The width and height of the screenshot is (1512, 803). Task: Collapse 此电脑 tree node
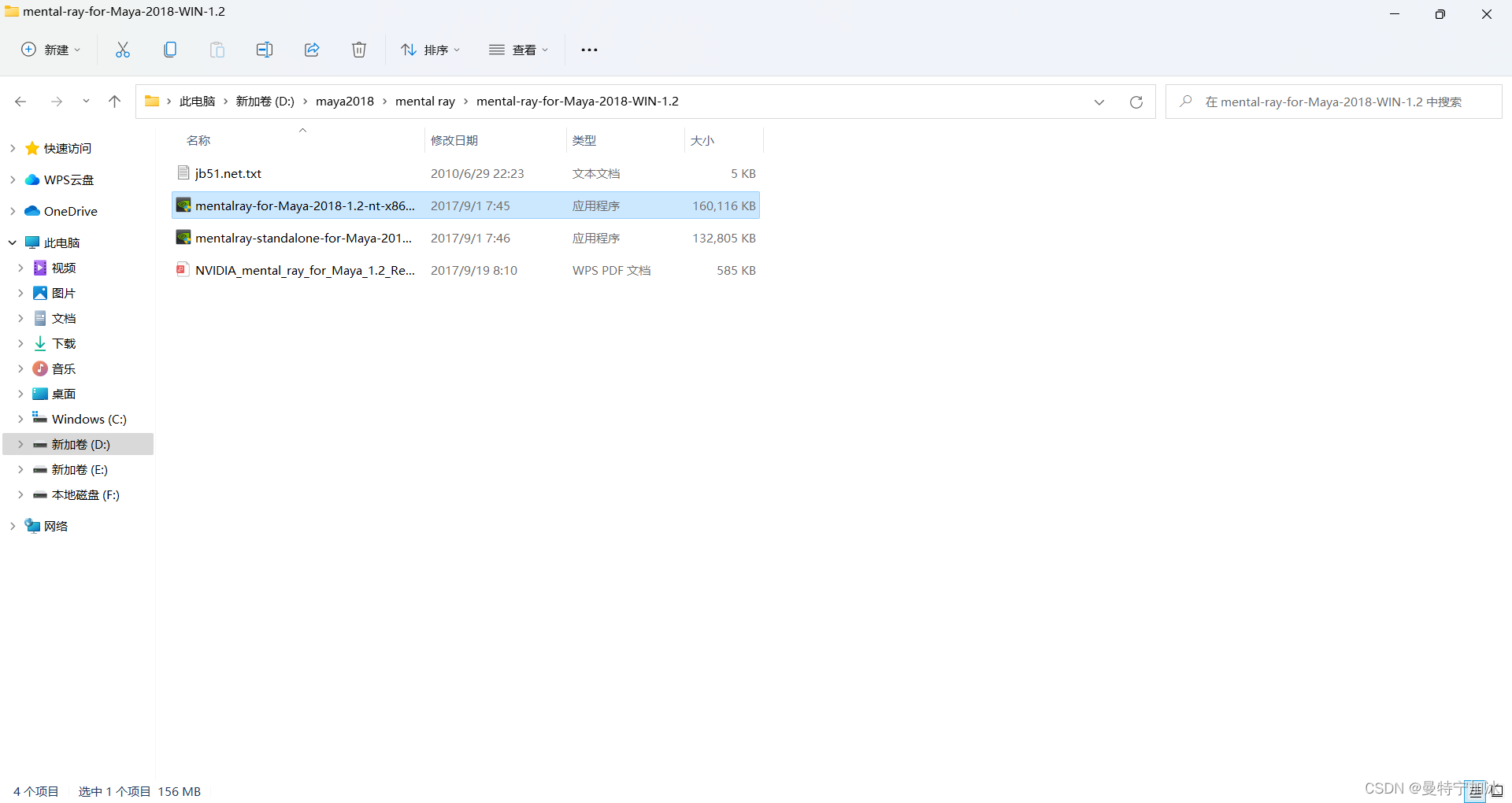(13, 242)
